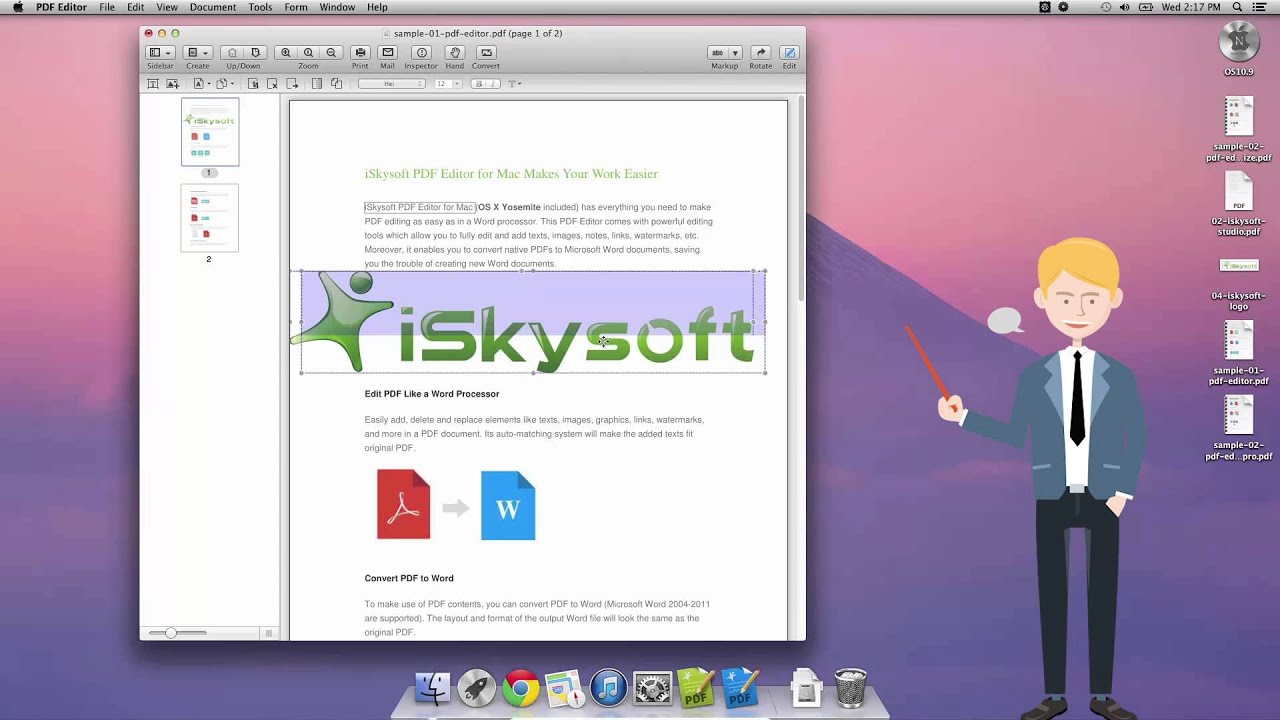The width and height of the screenshot is (1280, 720).
Task: Click the 'Edit PDF Like a Word Processor' heading
Action: (432, 394)
